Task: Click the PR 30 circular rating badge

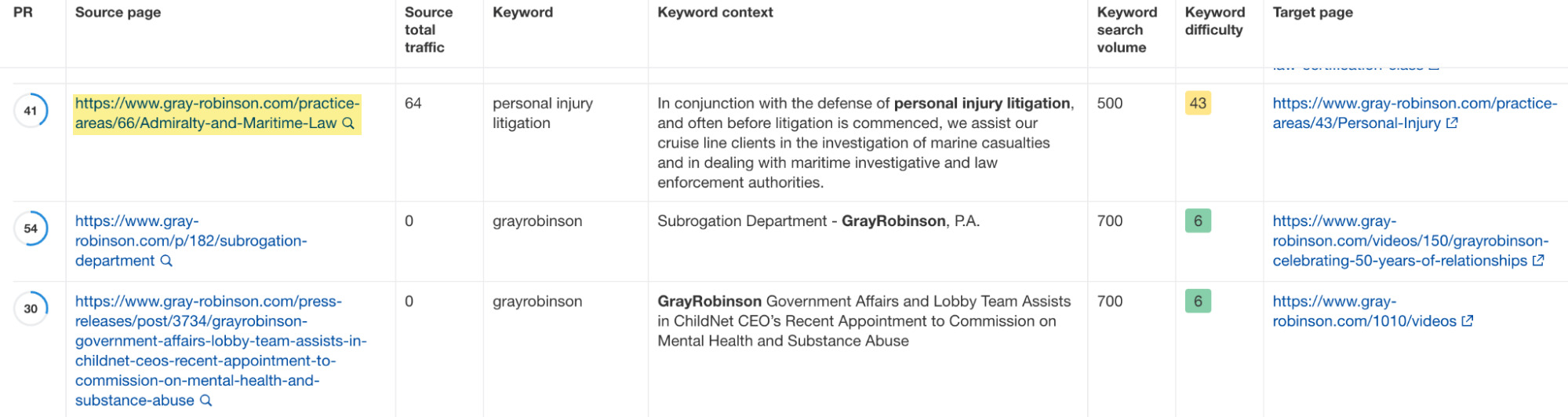Action: (x=31, y=309)
